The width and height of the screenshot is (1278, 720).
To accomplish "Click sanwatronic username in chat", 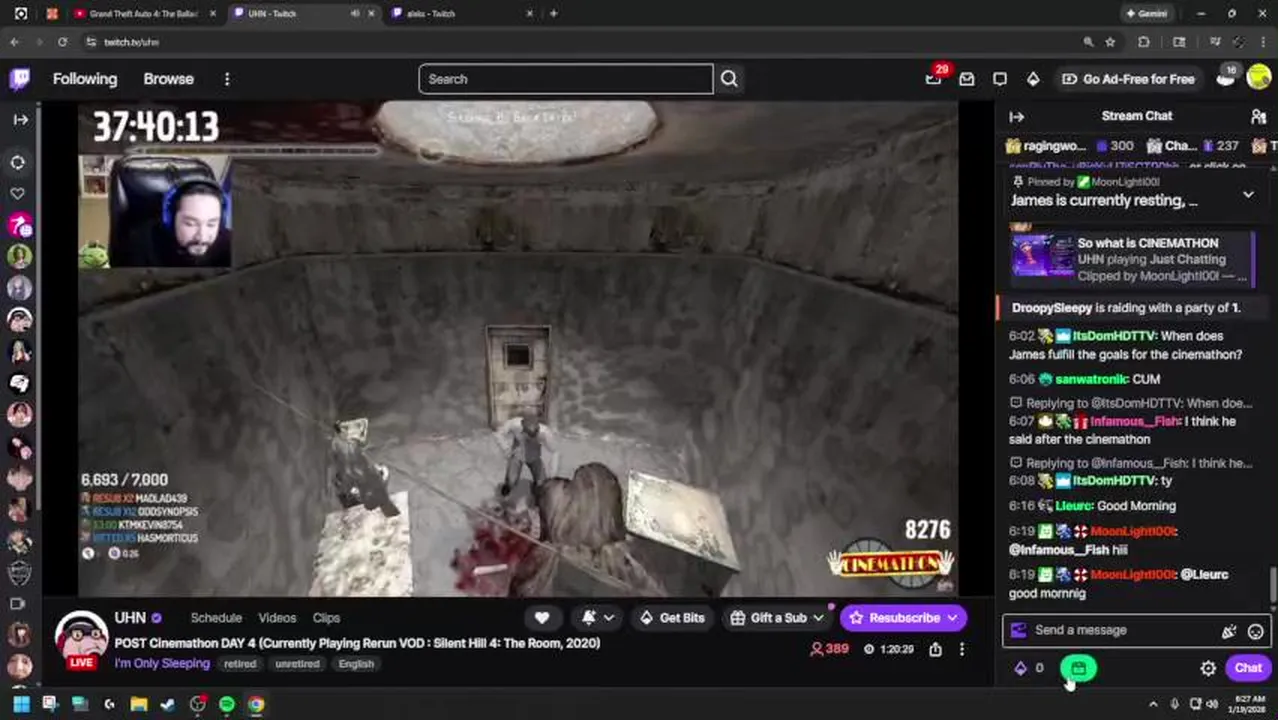I will [1091, 379].
